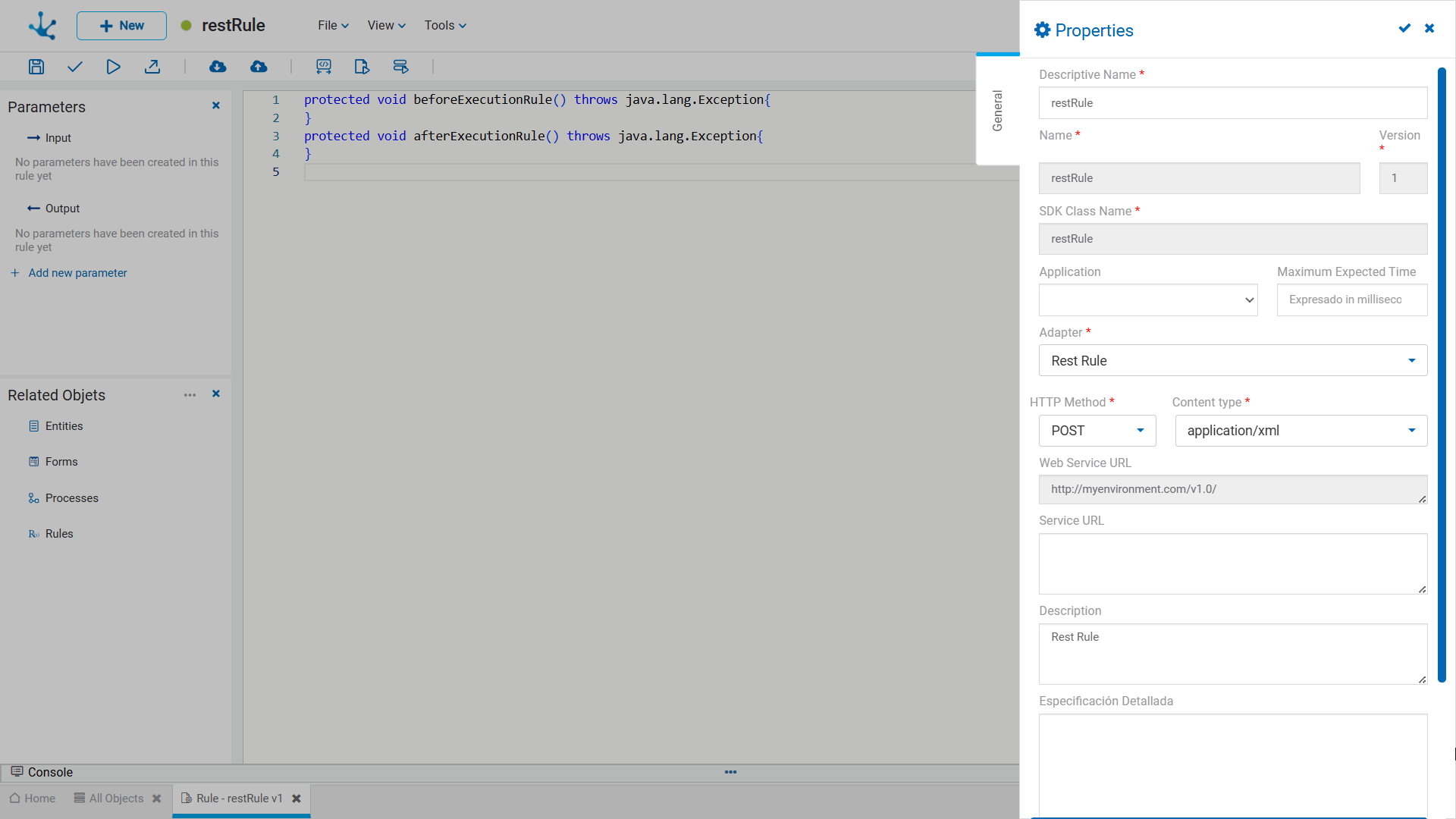Click the Save icon in toolbar
Viewport: 1456px width, 819px height.
(x=36, y=67)
